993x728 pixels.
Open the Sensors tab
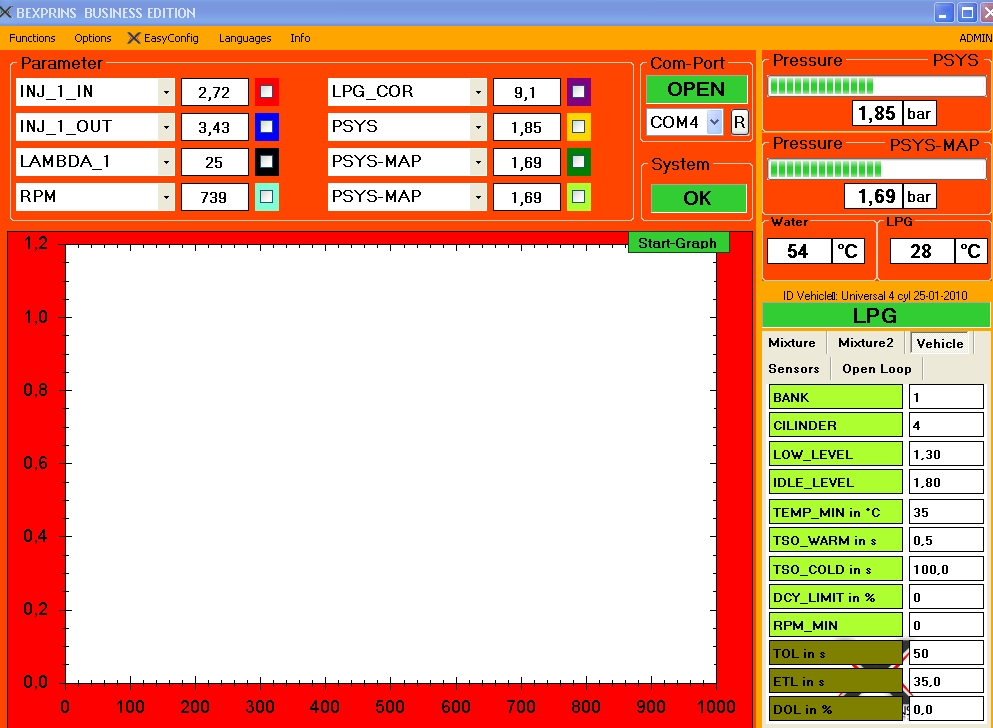[x=794, y=369]
